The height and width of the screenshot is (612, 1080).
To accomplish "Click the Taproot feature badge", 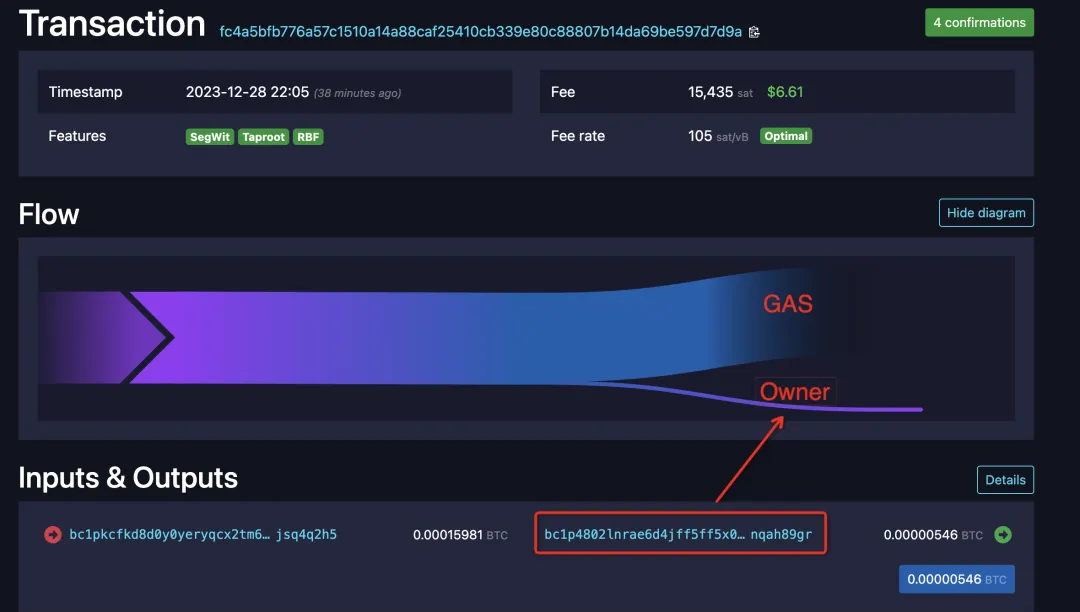I will pos(264,137).
